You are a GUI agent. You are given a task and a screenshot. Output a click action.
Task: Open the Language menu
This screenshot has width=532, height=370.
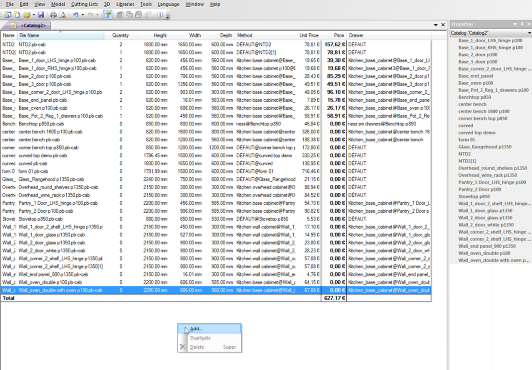[169, 4]
